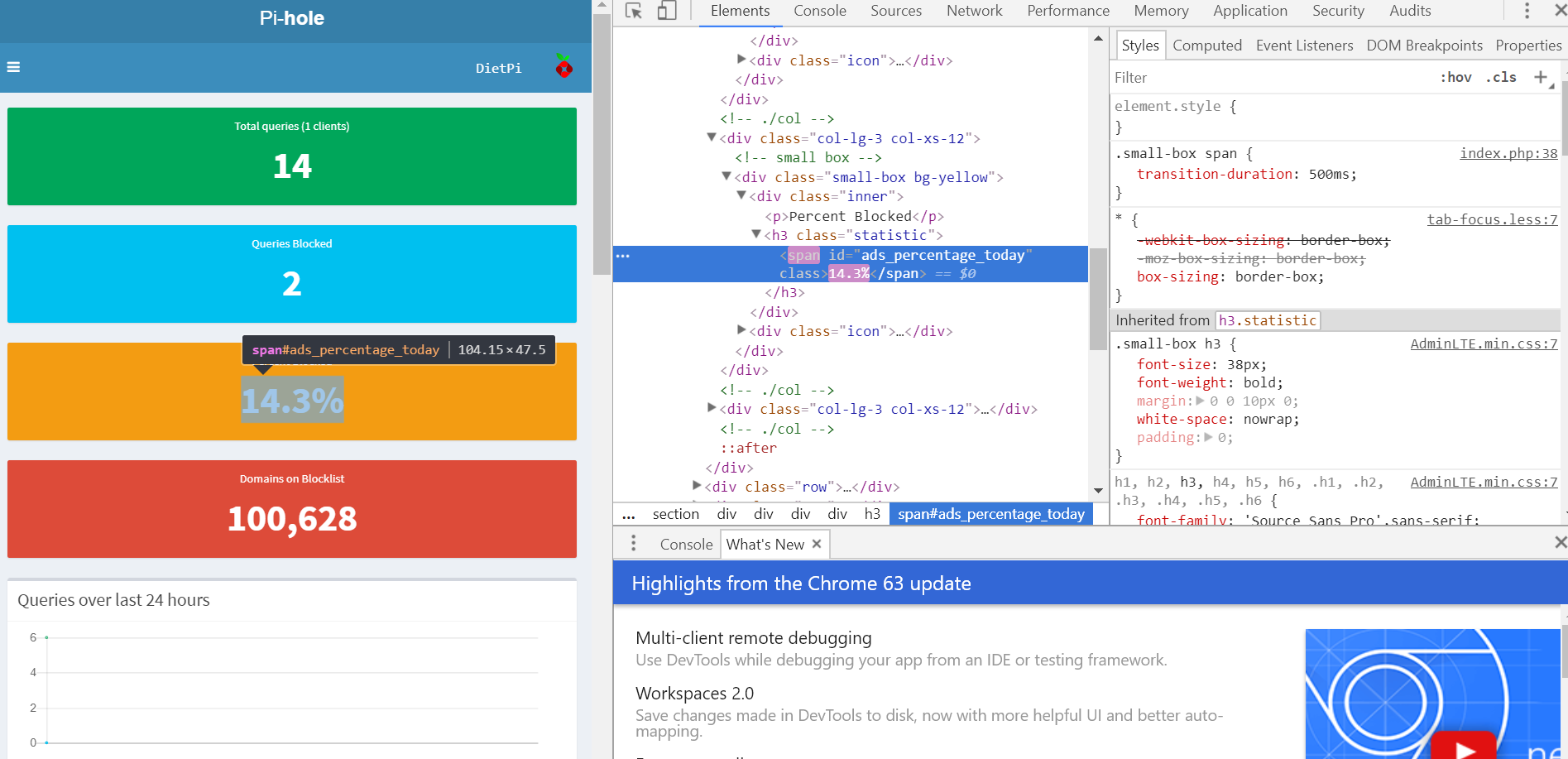Add new style rule with plus icon
This screenshot has width=1568, height=759.
point(1541,77)
